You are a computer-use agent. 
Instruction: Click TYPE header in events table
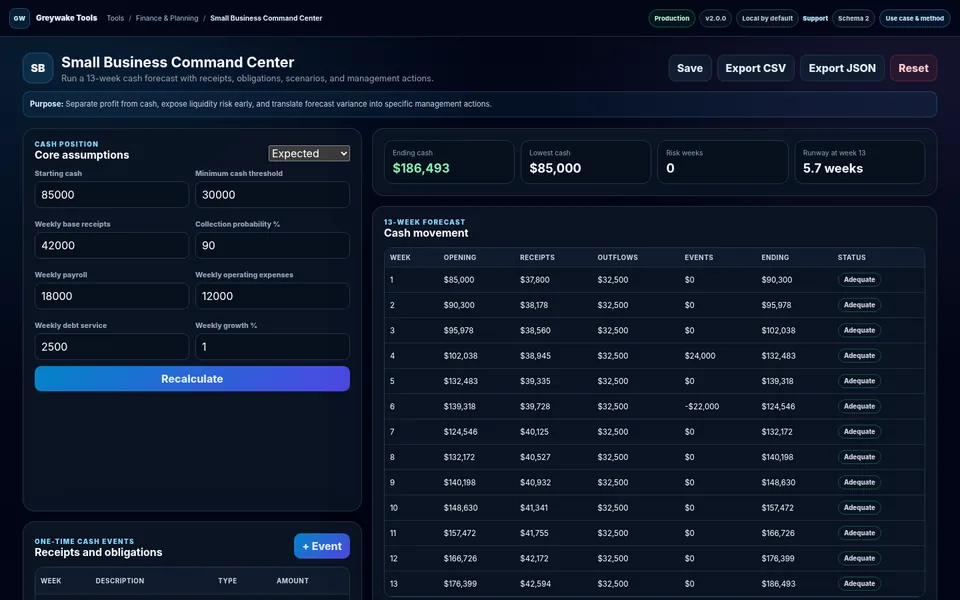227,581
